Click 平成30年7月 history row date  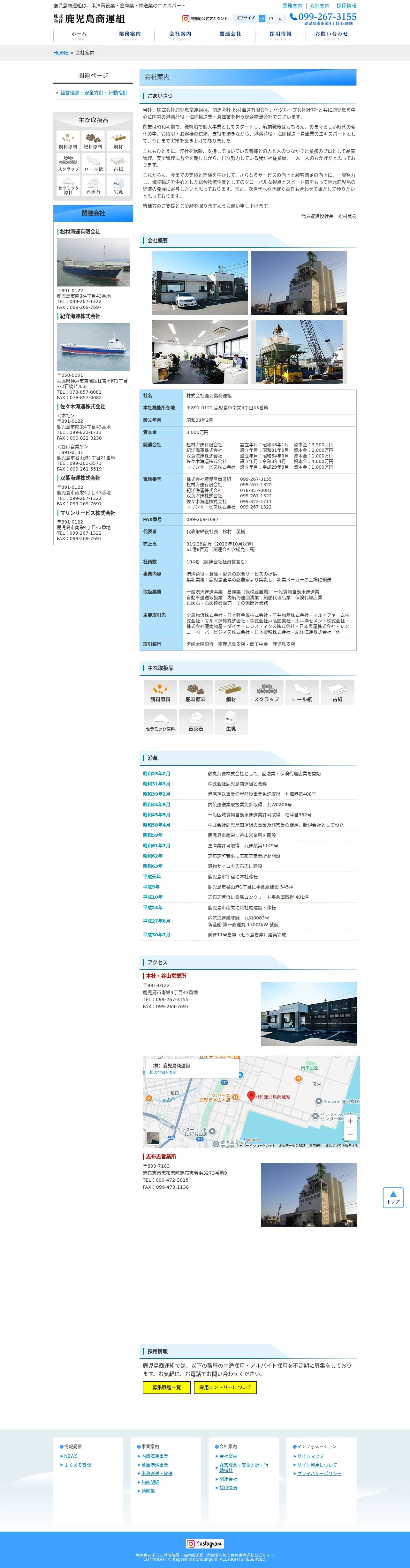tap(156, 935)
